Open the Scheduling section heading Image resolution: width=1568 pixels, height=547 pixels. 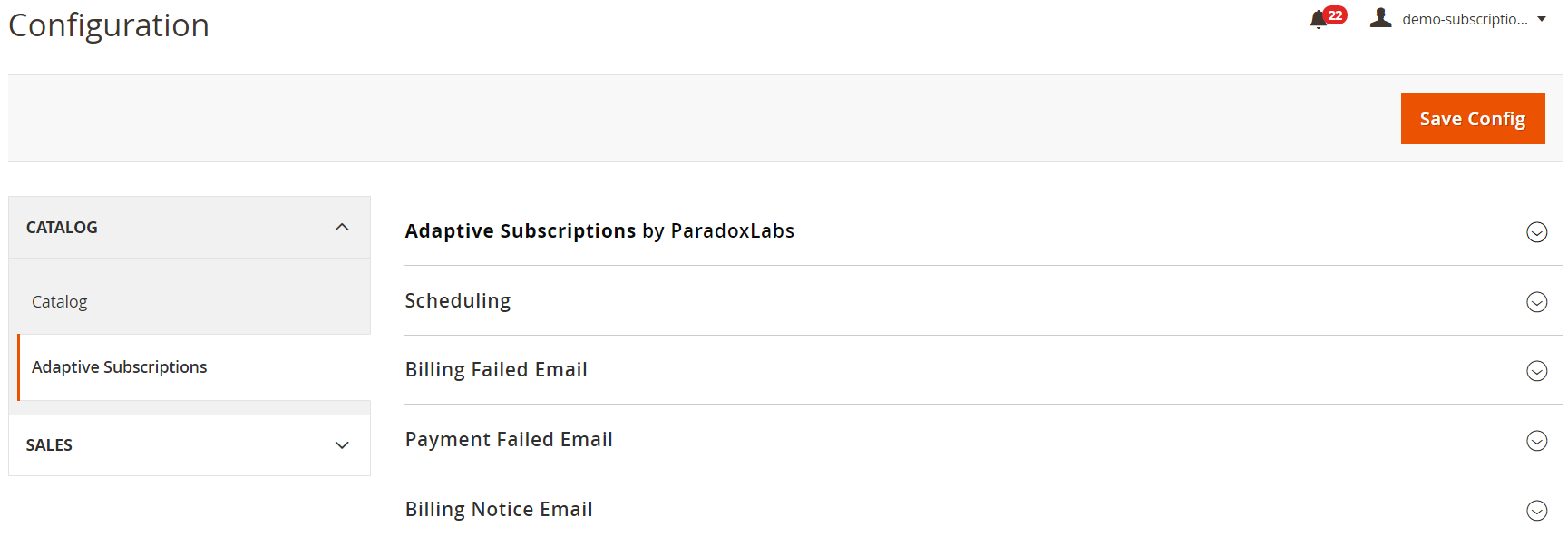pyautogui.click(x=458, y=301)
